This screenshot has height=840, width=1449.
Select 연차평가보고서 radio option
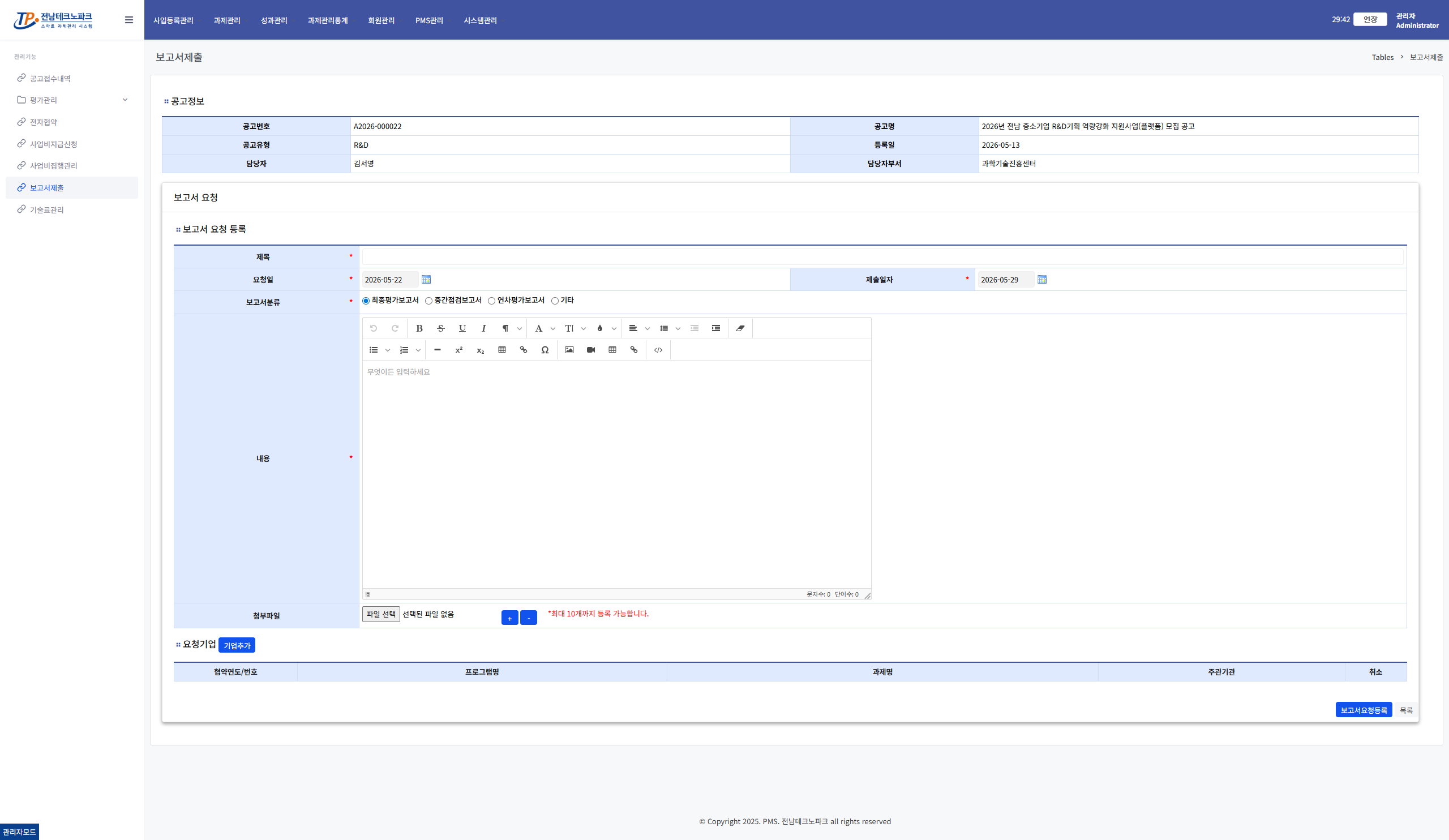click(x=492, y=301)
